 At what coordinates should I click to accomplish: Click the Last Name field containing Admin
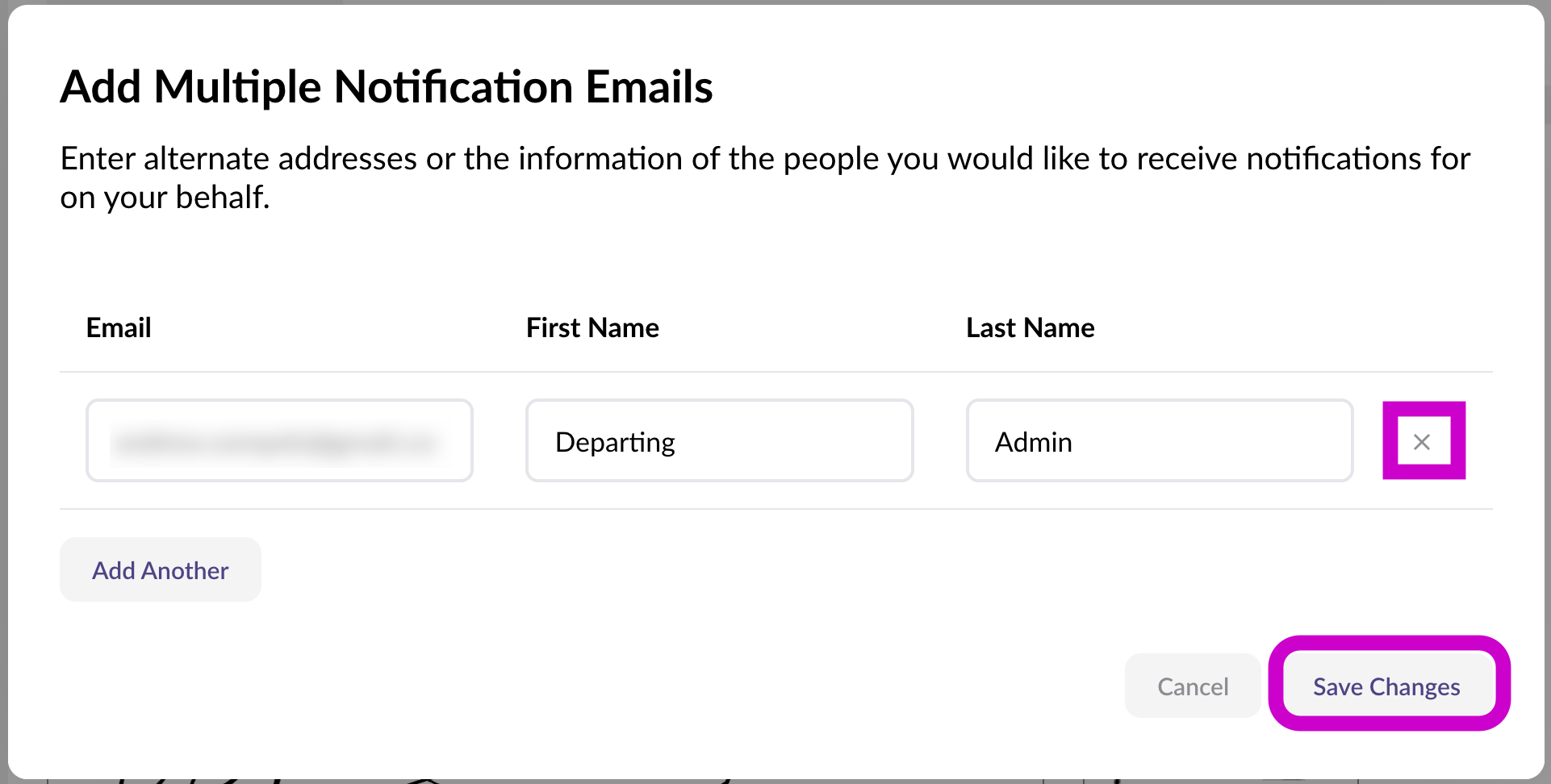coord(1159,441)
